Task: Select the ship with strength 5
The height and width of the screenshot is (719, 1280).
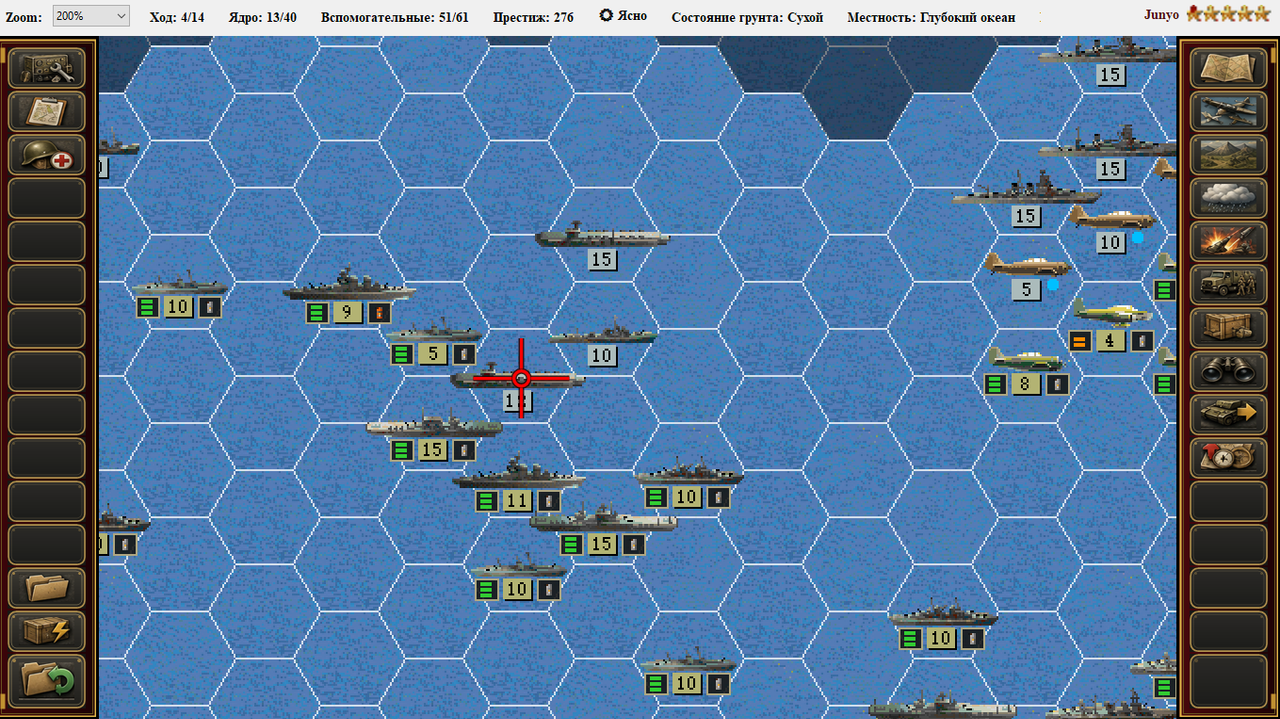Action: pyautogui.click(x=434, y=333)
